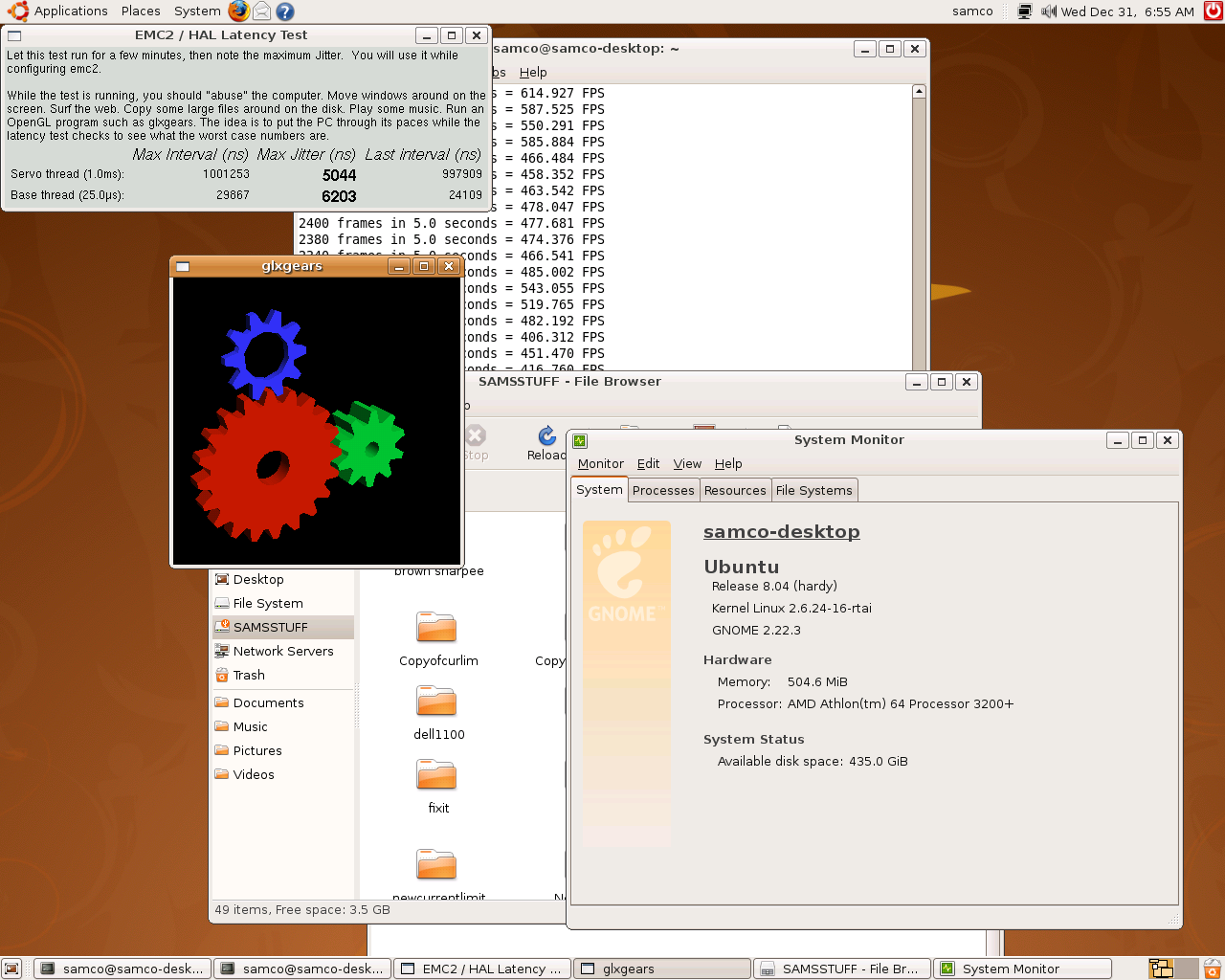
Task: Open the blue help question-mark icon
Action: click(285, 11)
